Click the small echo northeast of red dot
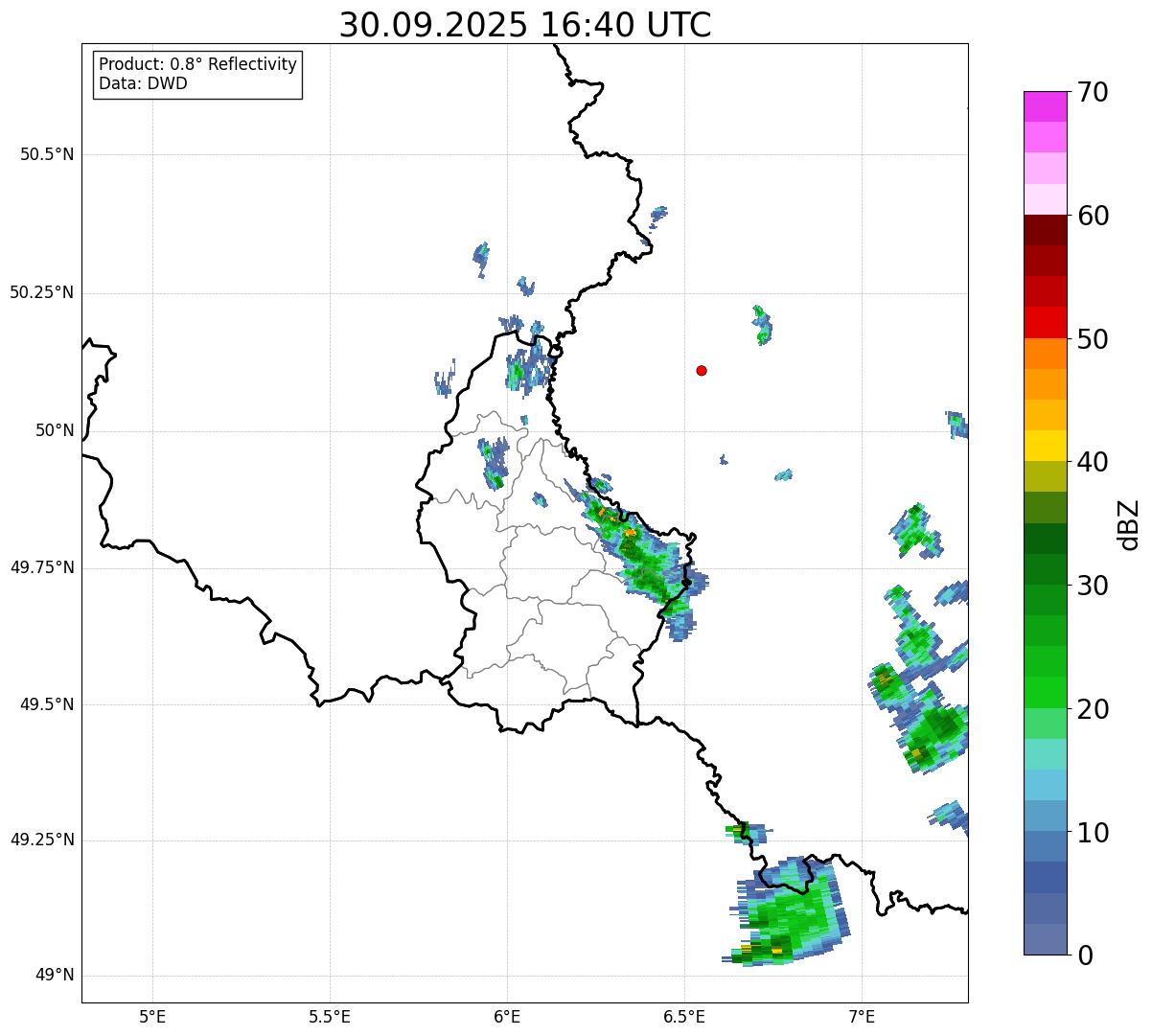Image resolution: width=1152 pixels, height=1036 pixels. click(x=762, y=325)
